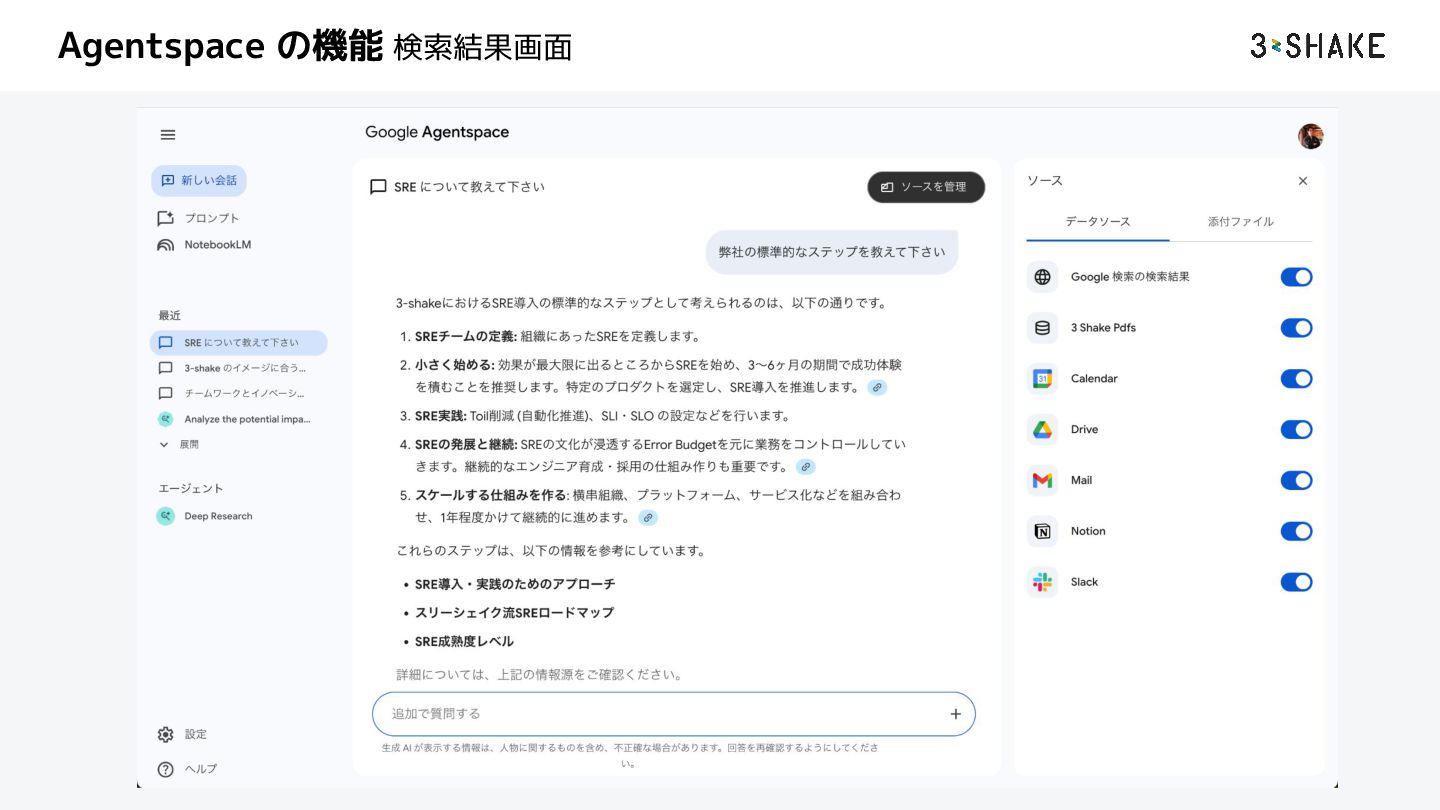Click the 'SRE実践:' step heading
The width and height of the screenshot is (1440, 810).
coord(440,416)
